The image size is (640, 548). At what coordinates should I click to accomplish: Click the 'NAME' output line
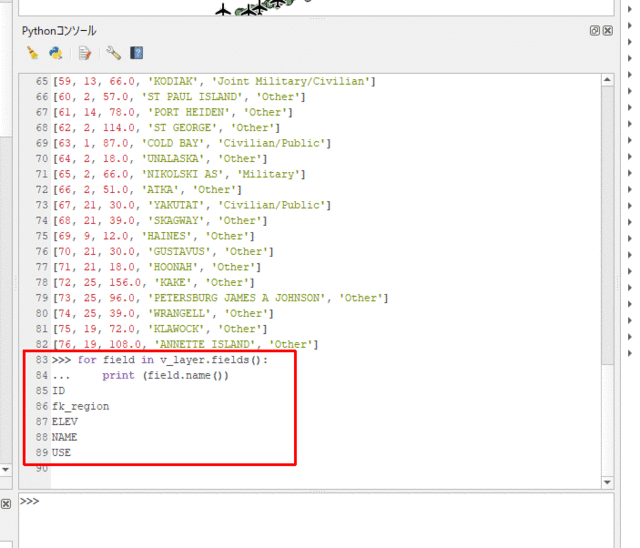click(64, 438)
